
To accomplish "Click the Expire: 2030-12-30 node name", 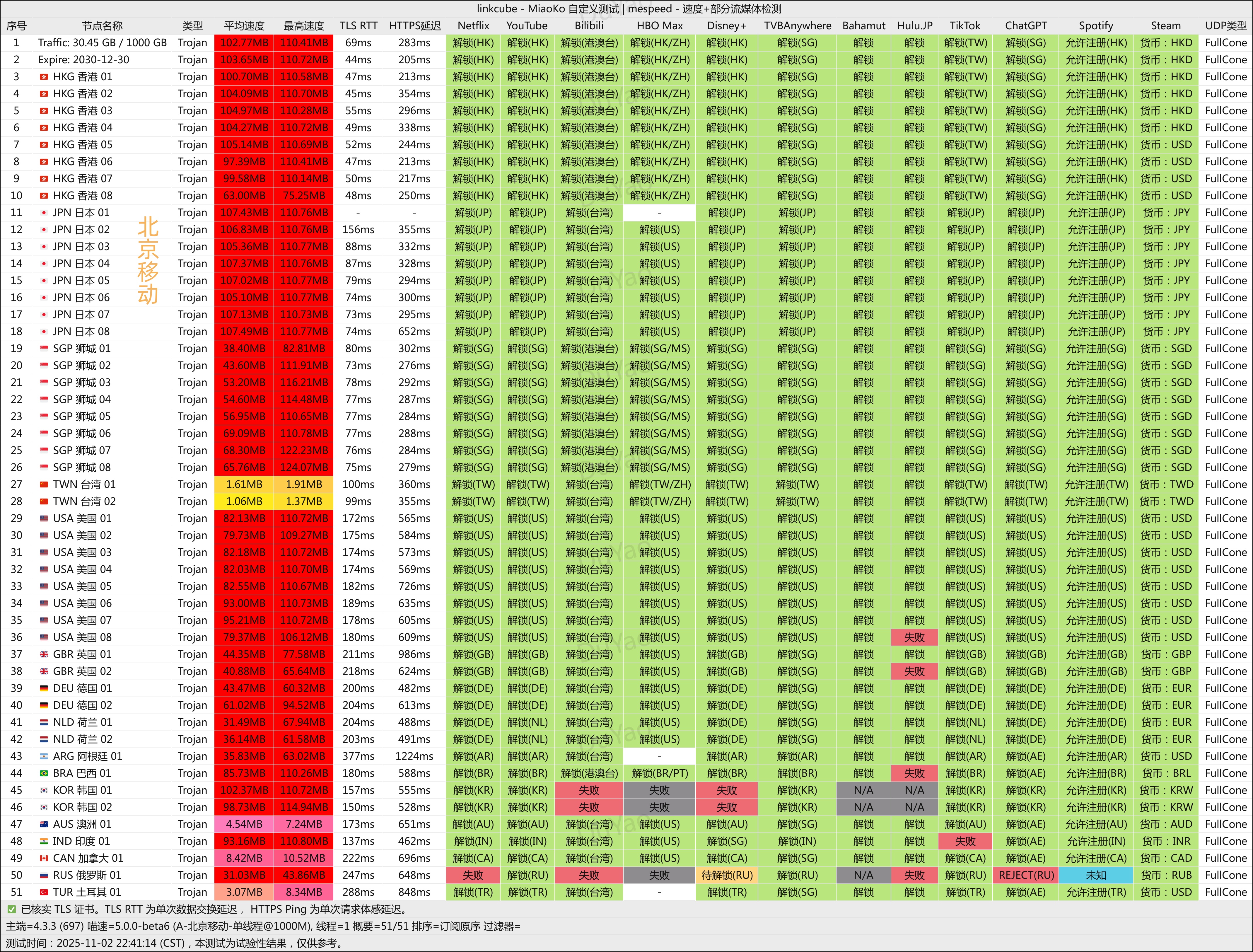I will coord(83,59).
